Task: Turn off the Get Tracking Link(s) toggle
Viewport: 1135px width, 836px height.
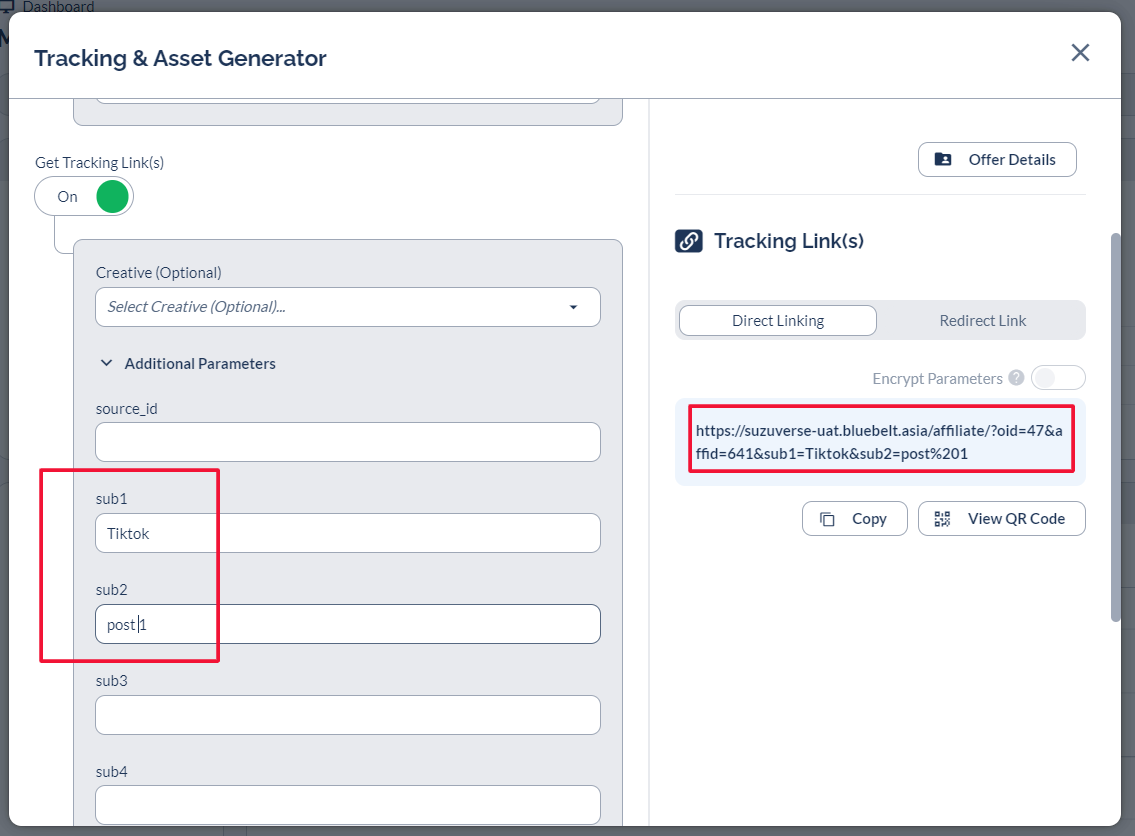Action: coord(84,197)
